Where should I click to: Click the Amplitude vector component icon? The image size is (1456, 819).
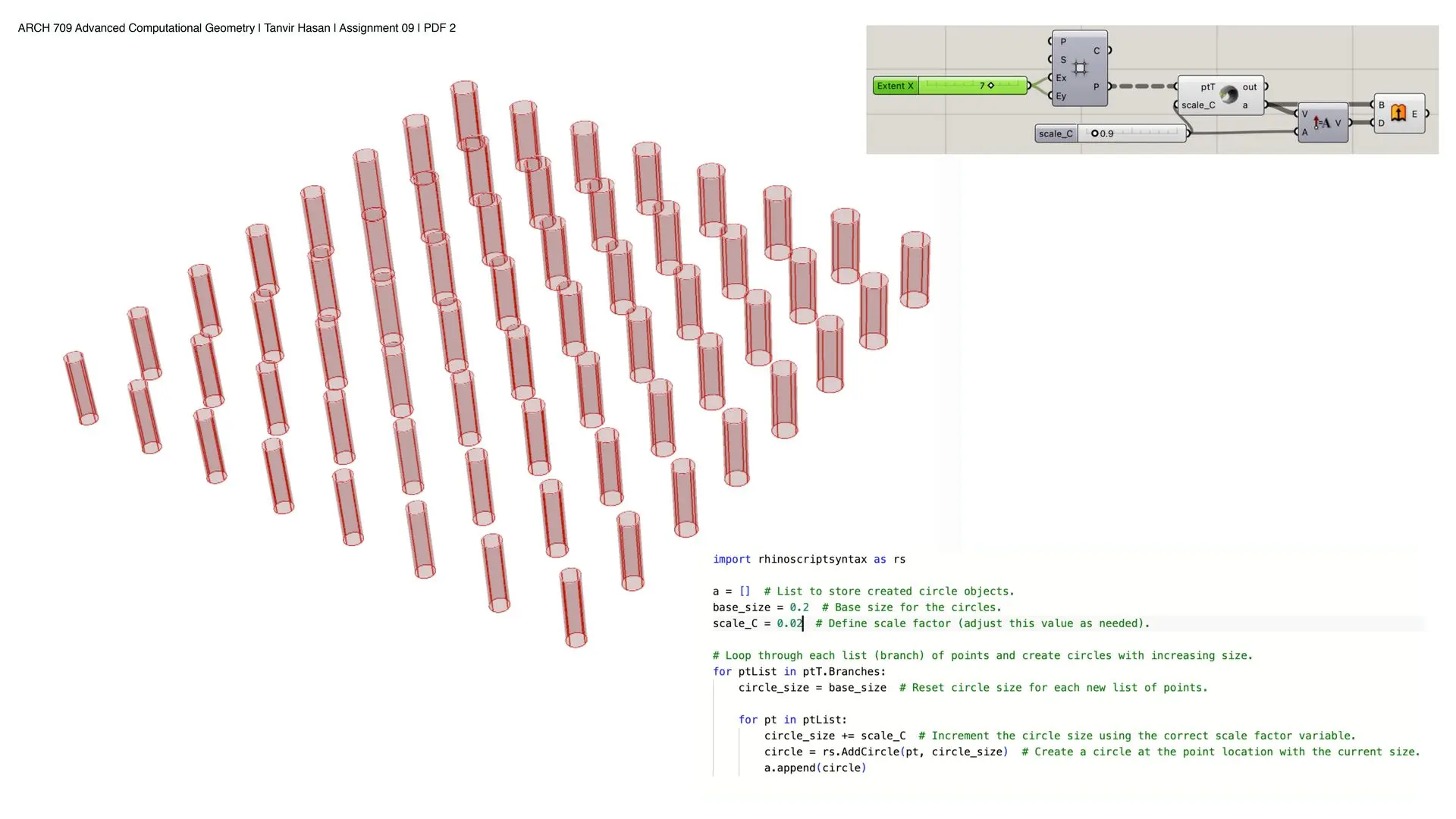point(1322,123)
